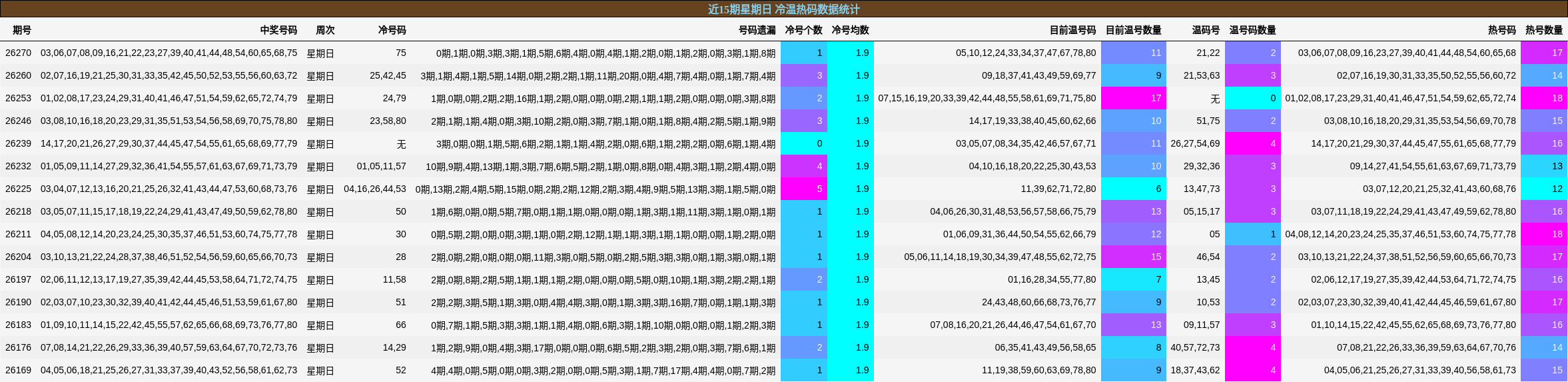Click current warm numbers 06,35,41,43,49,56,58,65

[x=1045, y=347]
